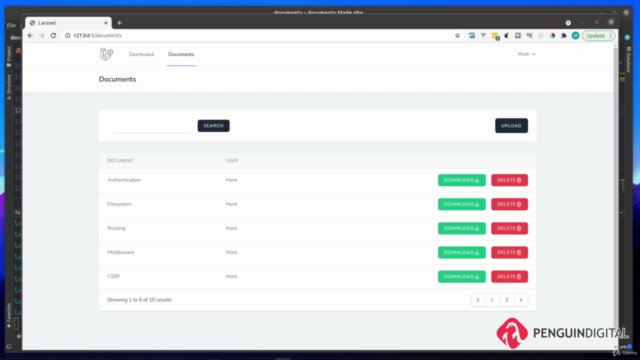Click the SEARCH button
Image resolution: width=640 pixels, height=360 pixels.
(x=213, y=126)
